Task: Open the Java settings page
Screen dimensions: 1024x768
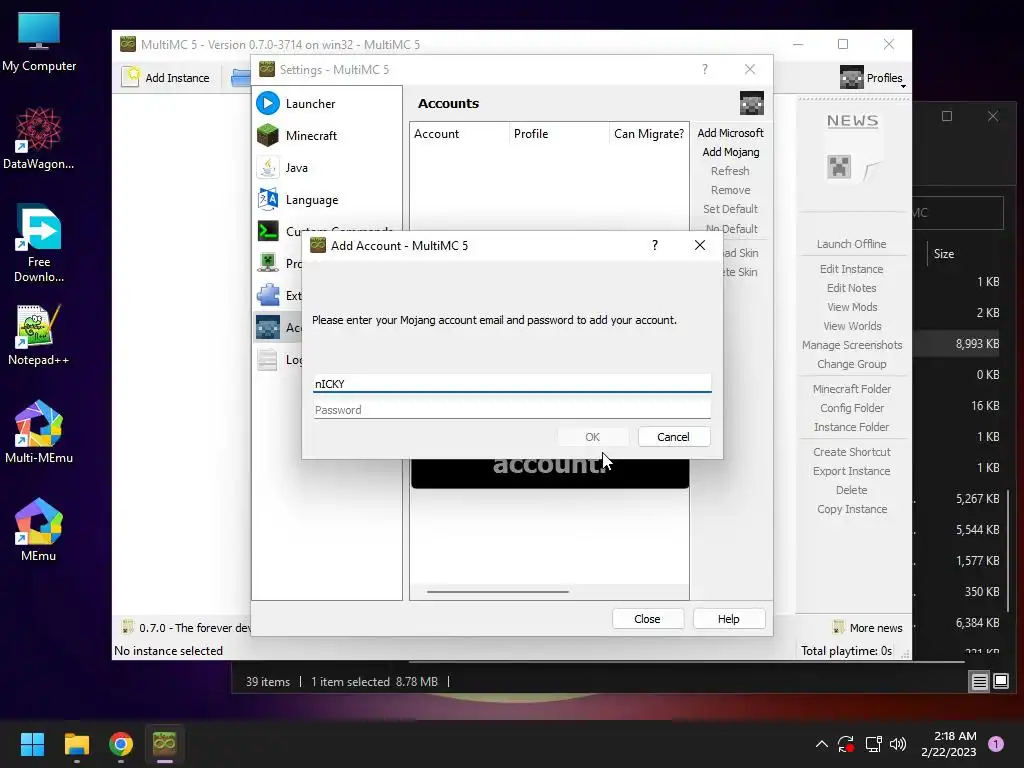Action: point(327,168)
